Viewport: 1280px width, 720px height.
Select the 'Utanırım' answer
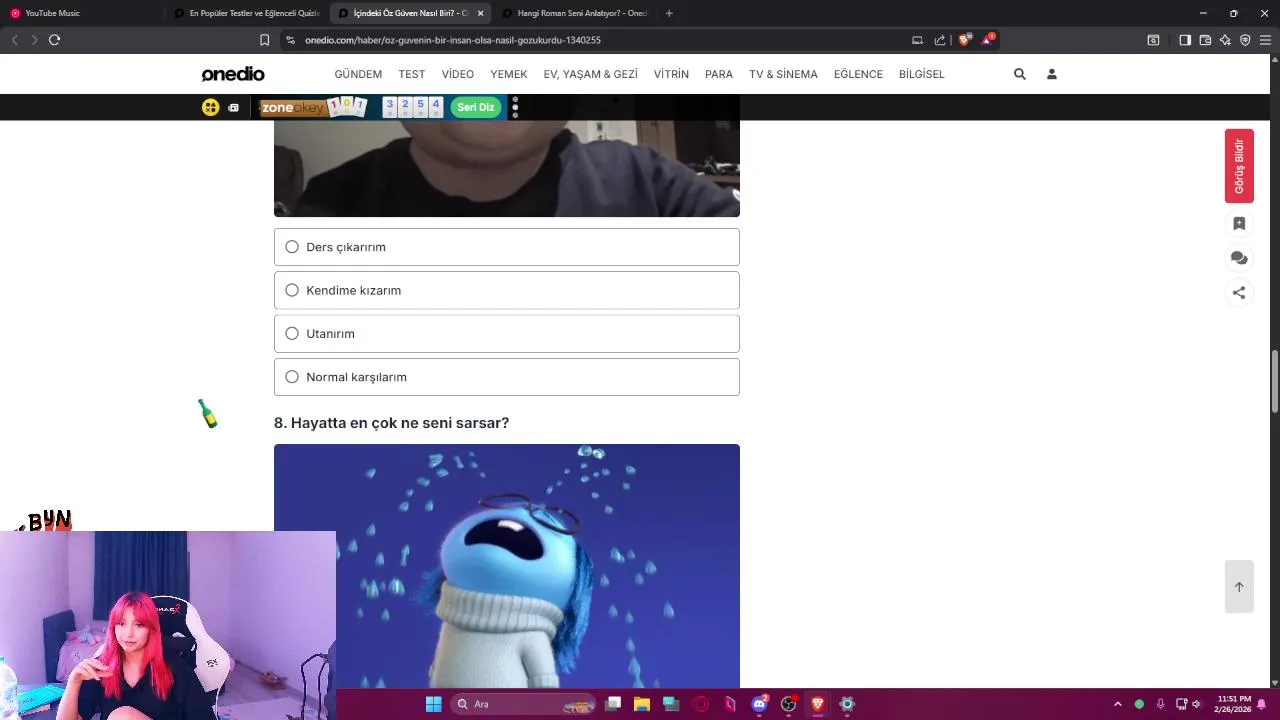[x=507, y=334]
